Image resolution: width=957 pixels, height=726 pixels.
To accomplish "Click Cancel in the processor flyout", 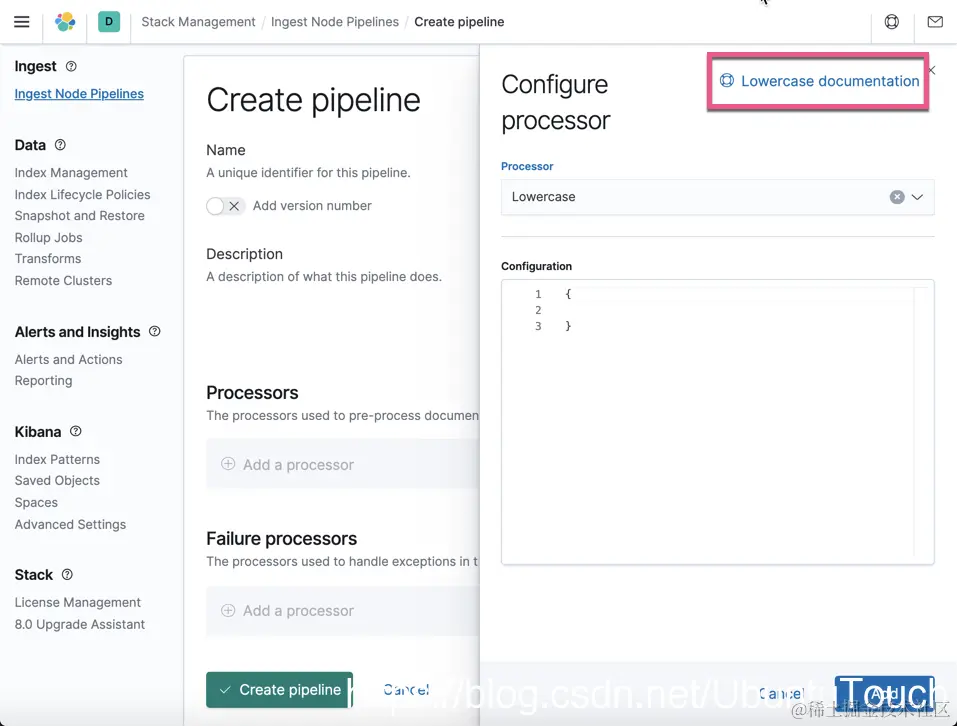I will (782, 693).
